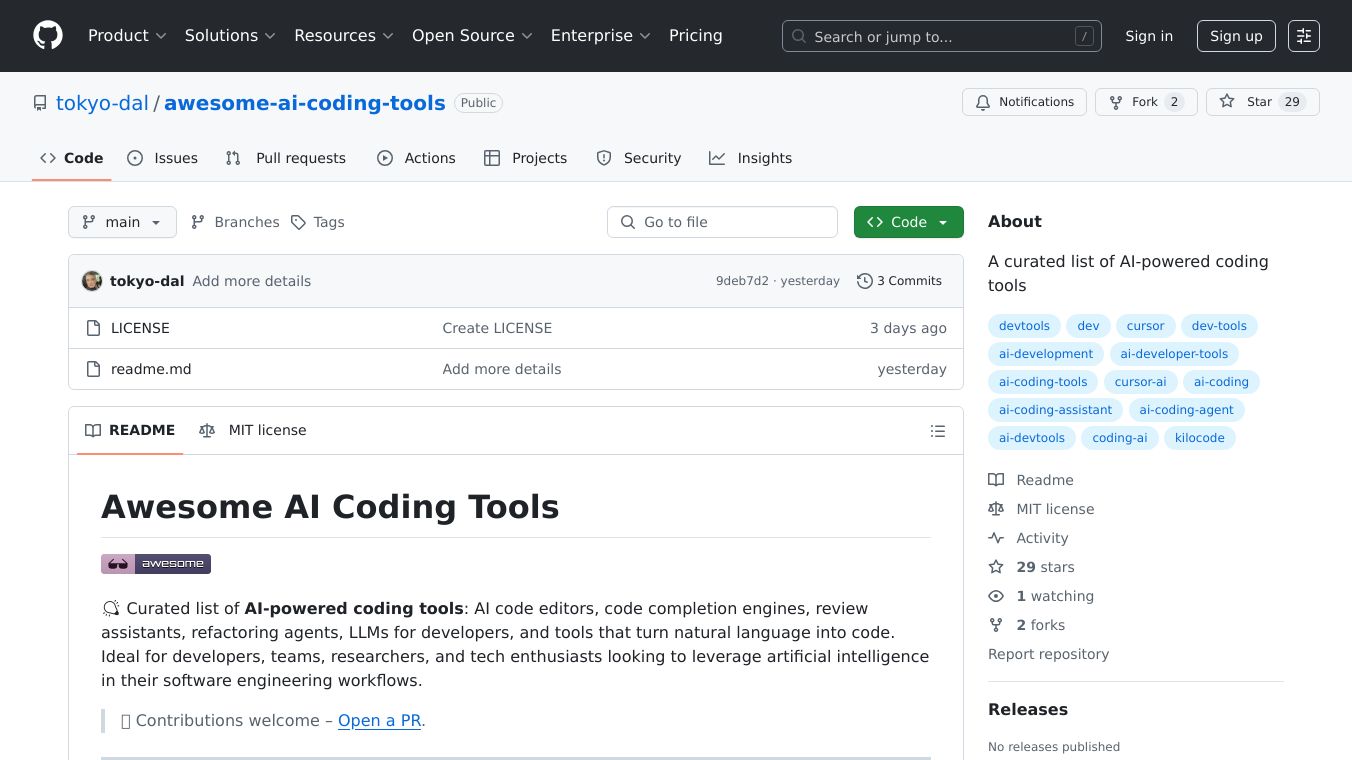Image resolution: width=1352 pixels, height=760 pixels.
Task: Click the GitHub logo icon
Action: point(48,36)
